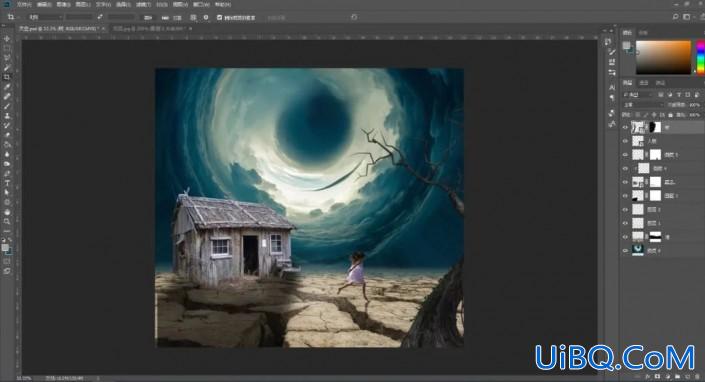Open crop settings gear icon
This screenshot has height=382, width=705.
click(206, 17)
